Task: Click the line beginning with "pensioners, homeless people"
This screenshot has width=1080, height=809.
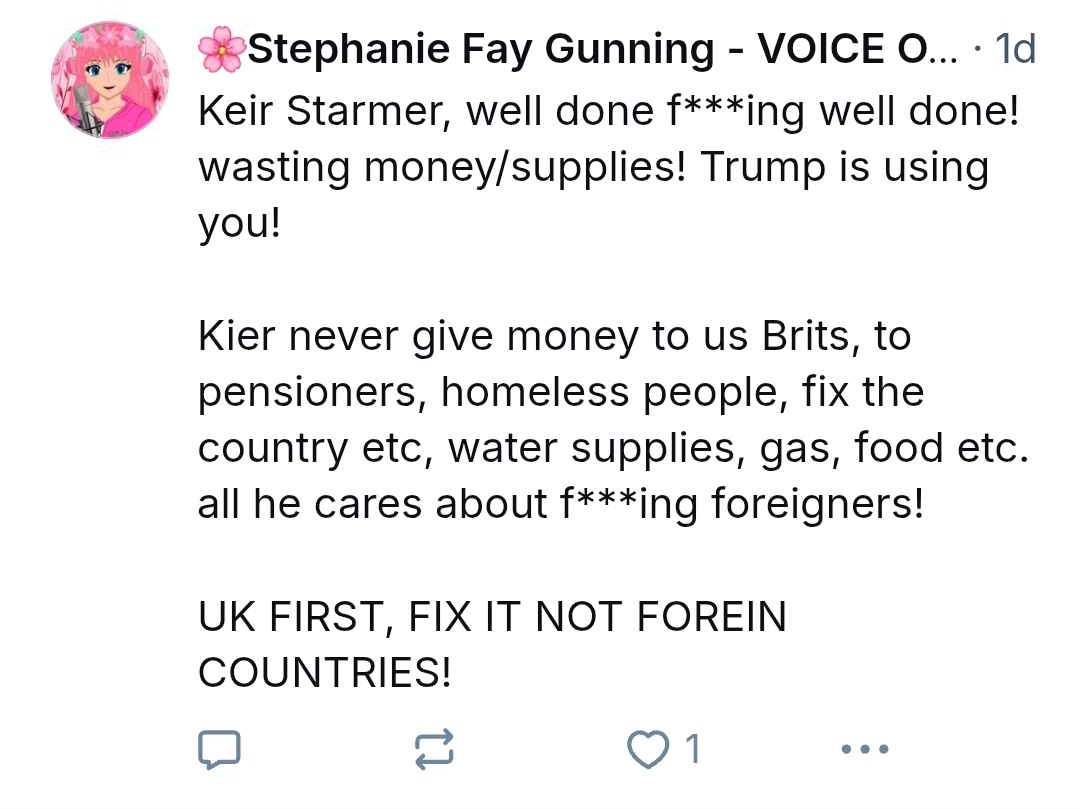Action: (560, 392)
